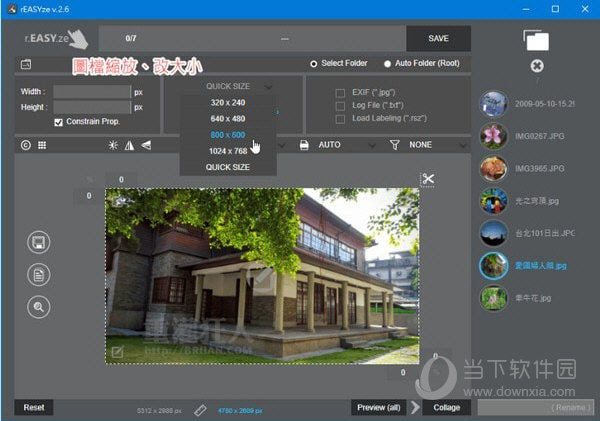
Task: Click the Reset button
Action: click(34, 408)
